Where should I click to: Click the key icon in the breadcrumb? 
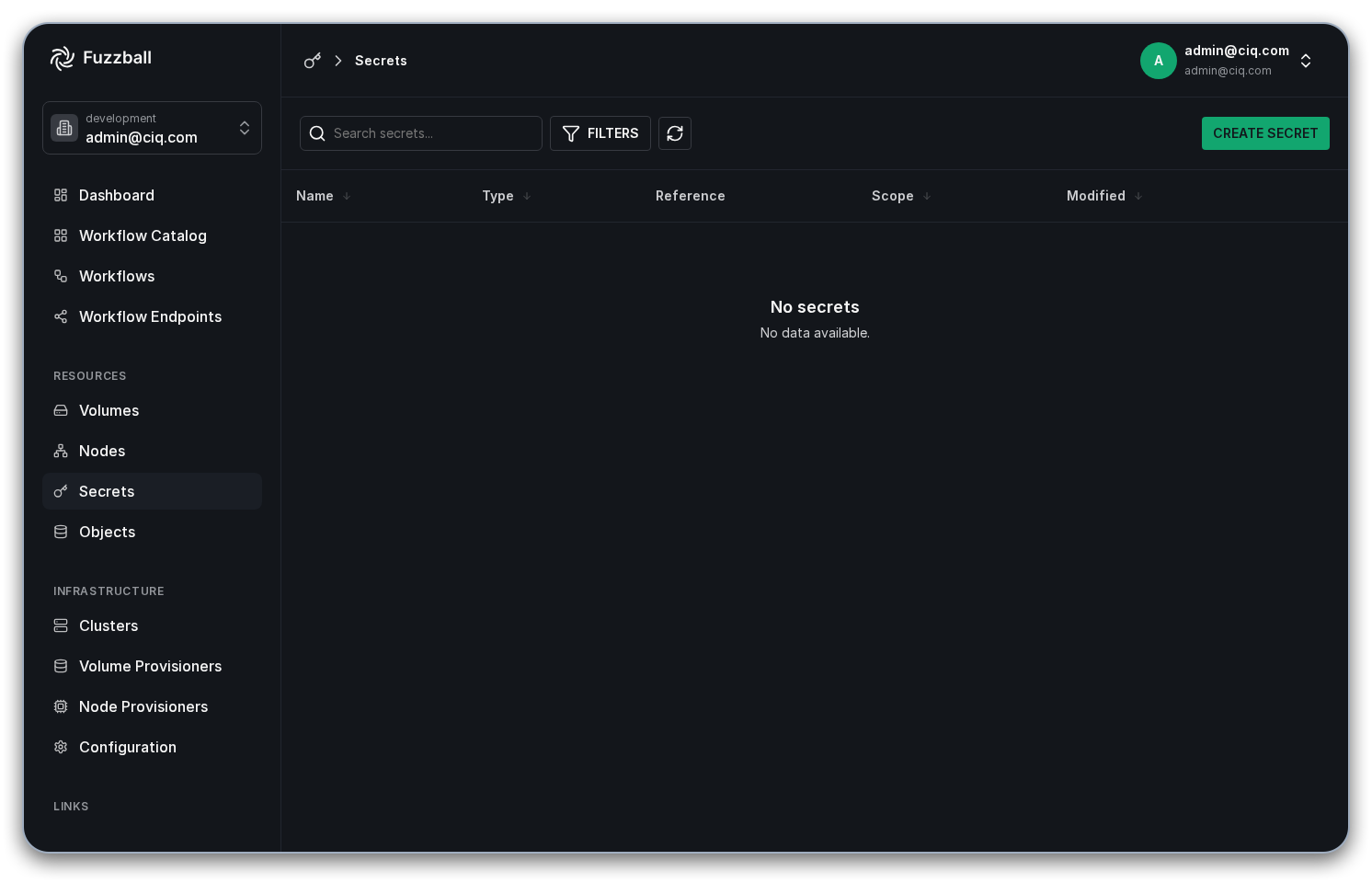(313, 61)
